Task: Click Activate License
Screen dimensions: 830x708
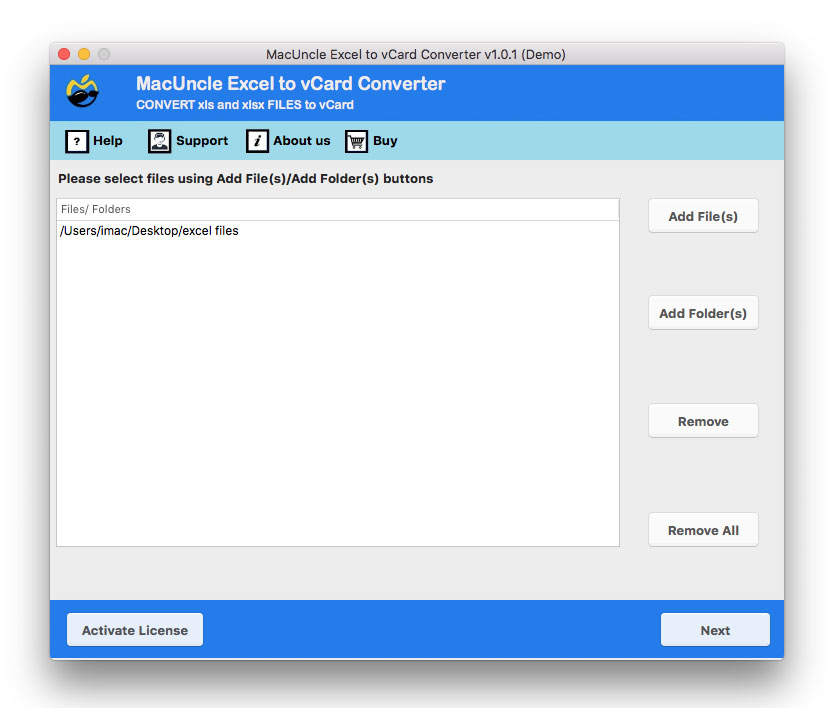Action: [134, 629]
